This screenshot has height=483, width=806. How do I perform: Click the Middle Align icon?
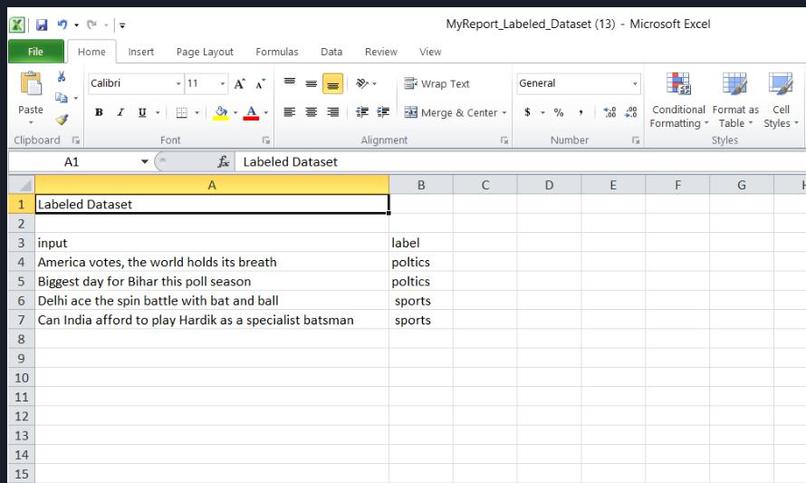[311, 83]
